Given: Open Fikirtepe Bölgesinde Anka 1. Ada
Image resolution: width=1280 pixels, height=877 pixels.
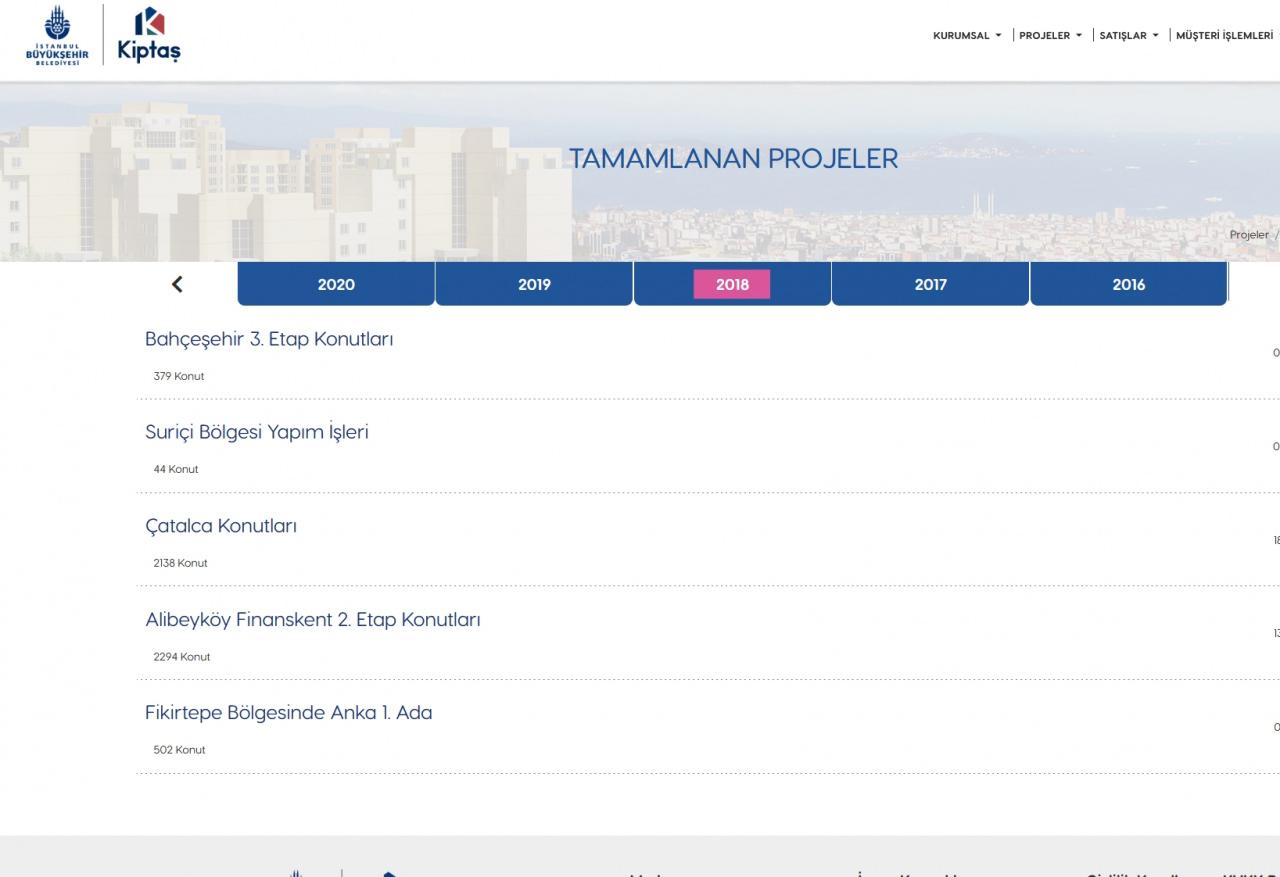Looking at the screenshot, I should coord(289,713).
